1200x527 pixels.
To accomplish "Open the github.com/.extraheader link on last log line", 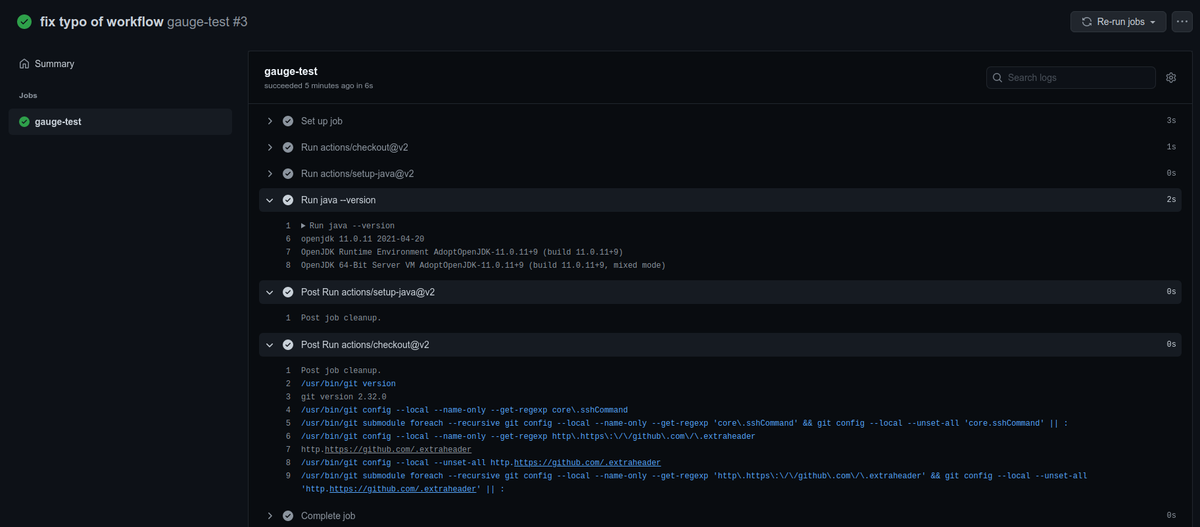I will click(402, 489).
